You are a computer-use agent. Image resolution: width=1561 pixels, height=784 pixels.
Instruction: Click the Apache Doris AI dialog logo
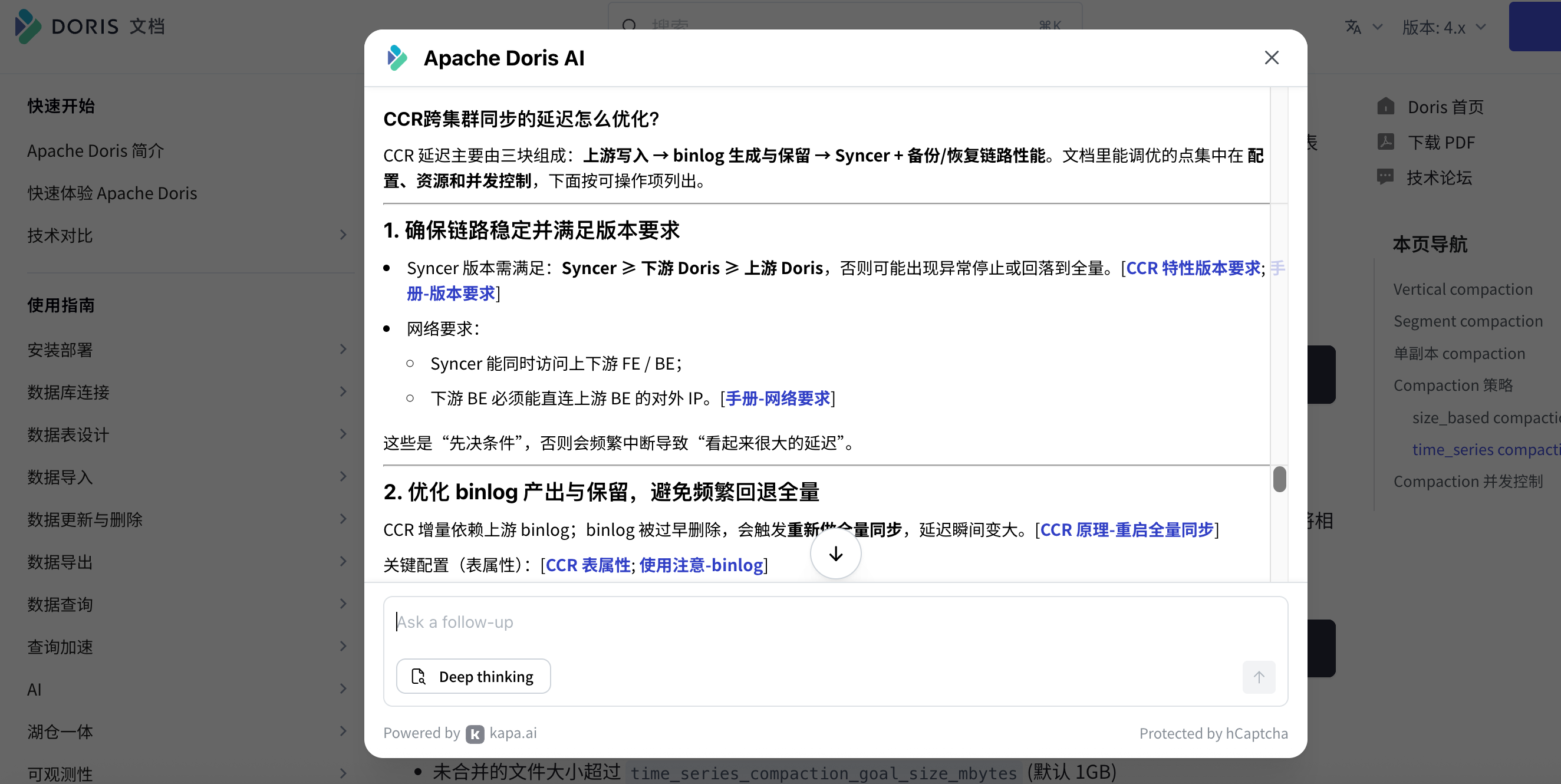(x=397, y=58)
